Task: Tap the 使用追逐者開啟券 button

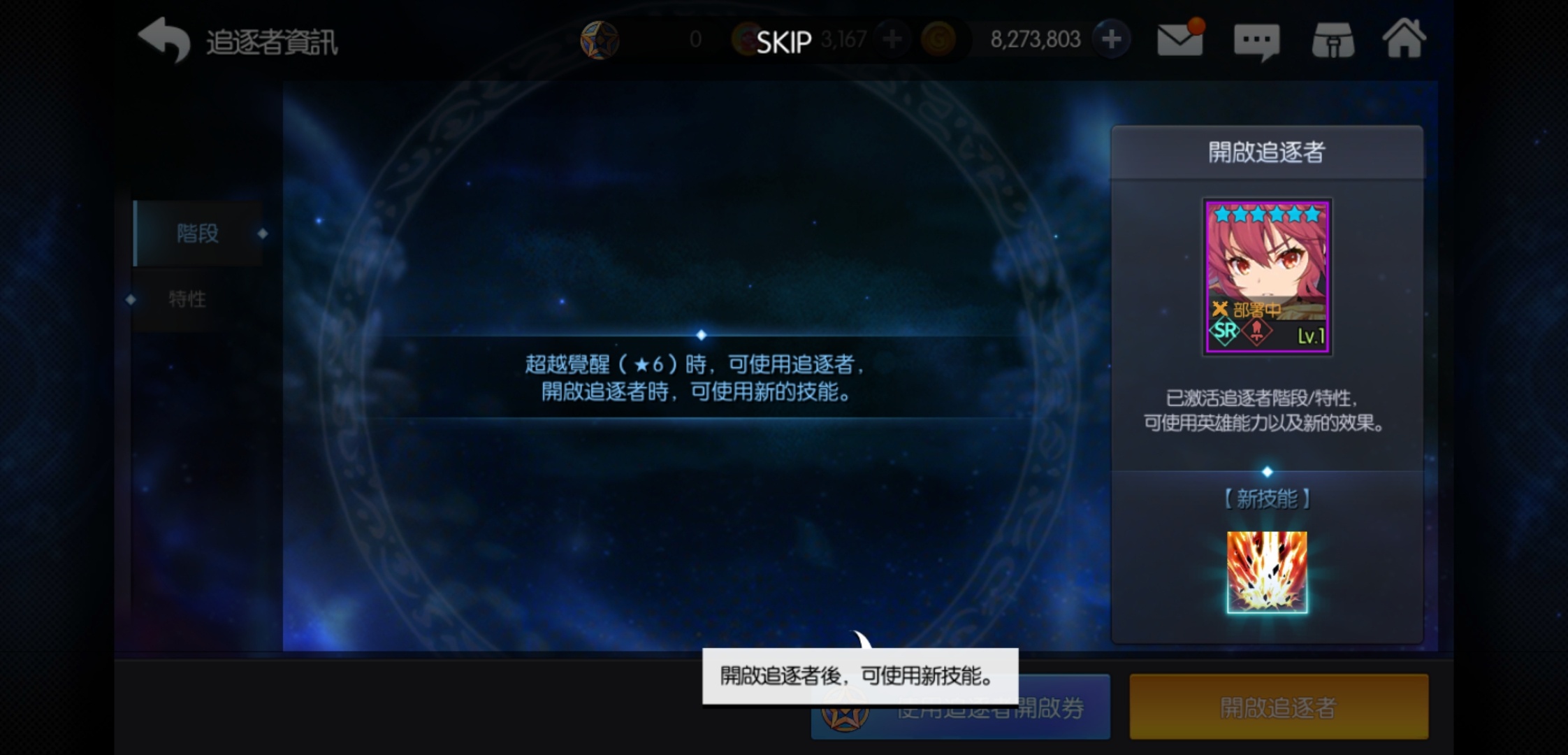Action: click(x=961, y=707)
